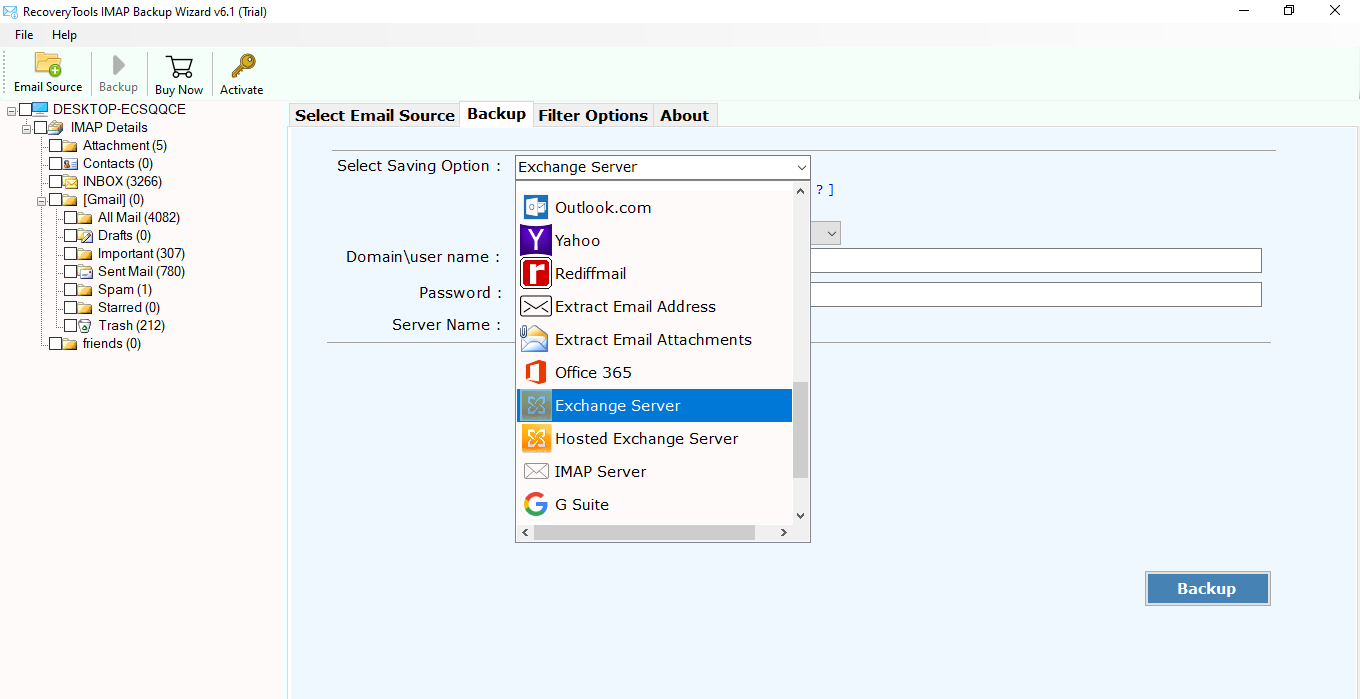The width and height of the screenshot is (1360, 699).
Task: Collapse the IMAP Details tree node
Action: (x=27, y=128)
